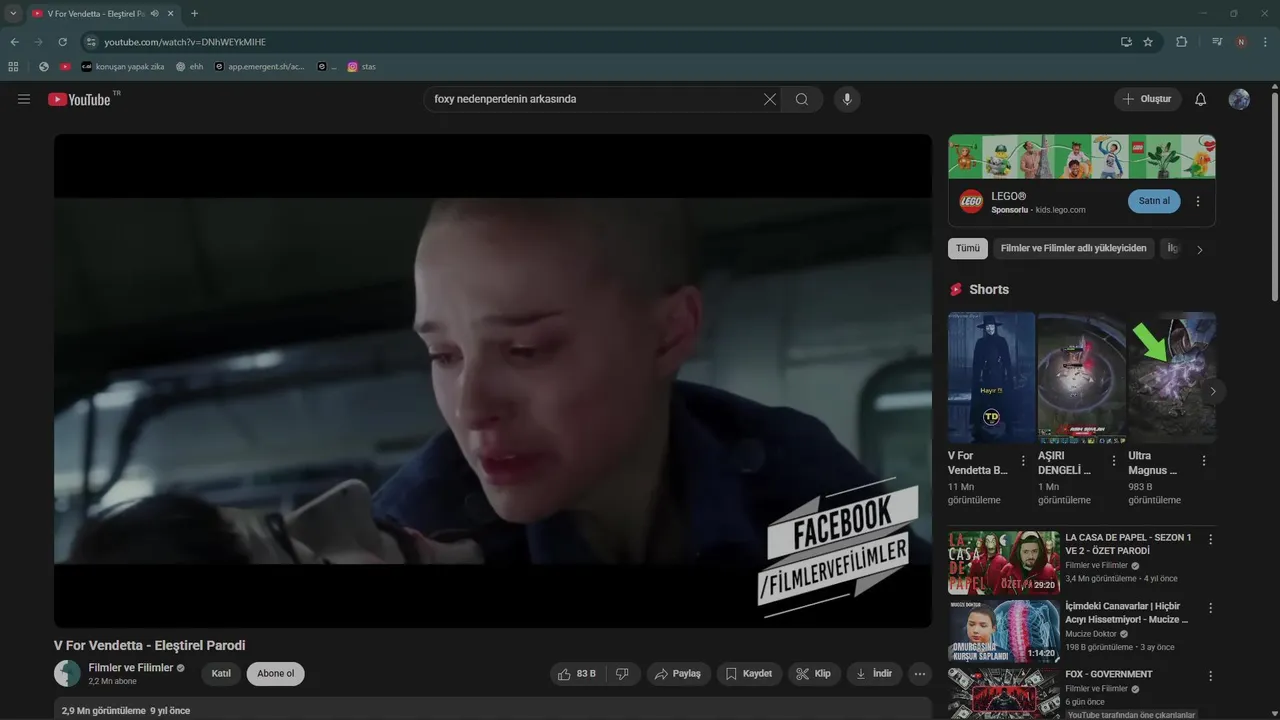Open options for LEGO ad
Screen dimensions: 1280x720
click(1198, 201)
